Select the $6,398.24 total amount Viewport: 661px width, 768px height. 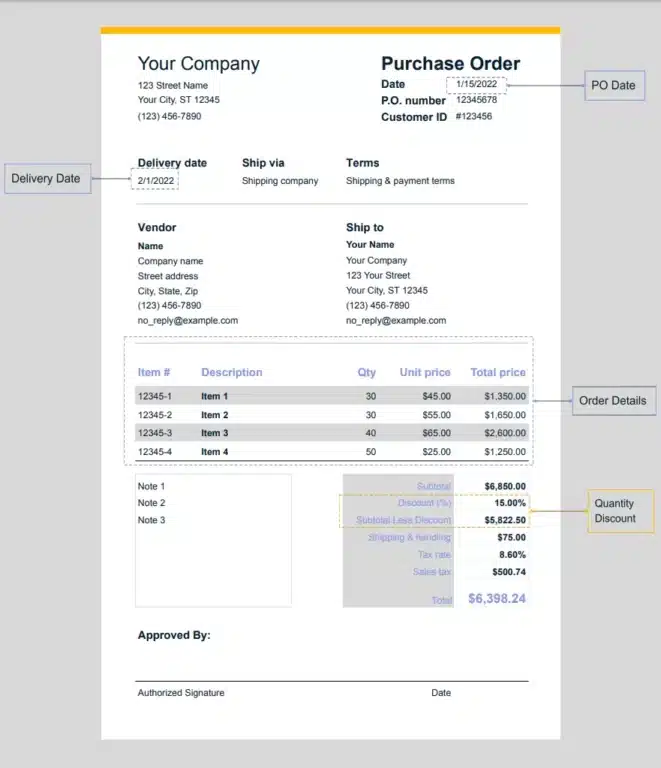pyautogui.click(x=496, y=599)
